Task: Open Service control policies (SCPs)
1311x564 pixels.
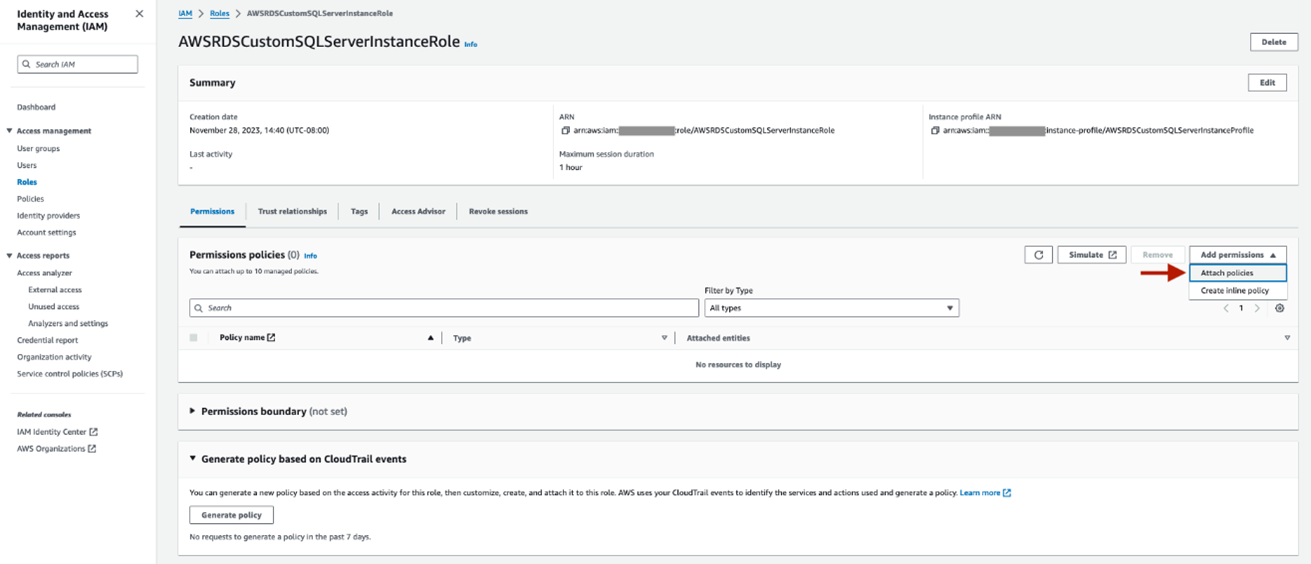Action: pos(70,374)
